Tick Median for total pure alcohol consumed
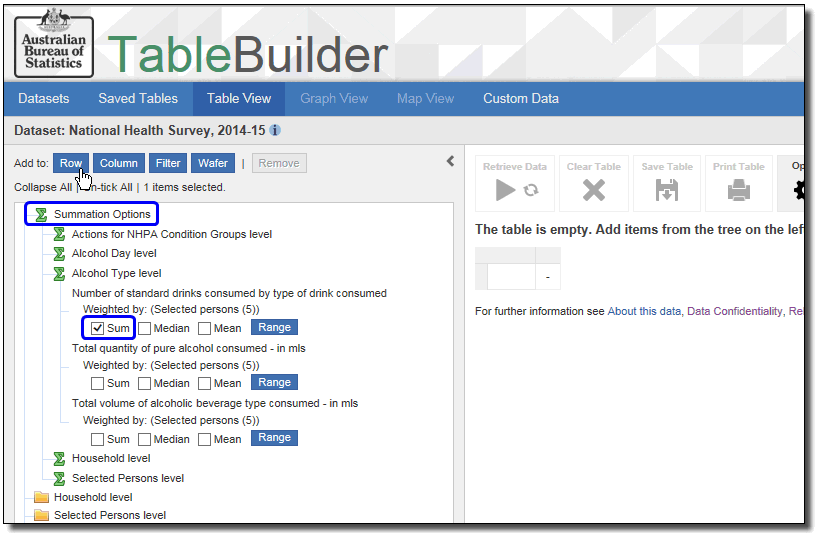Image resolution: width=816 pixels, height=533 pixels. click(144, 383)
